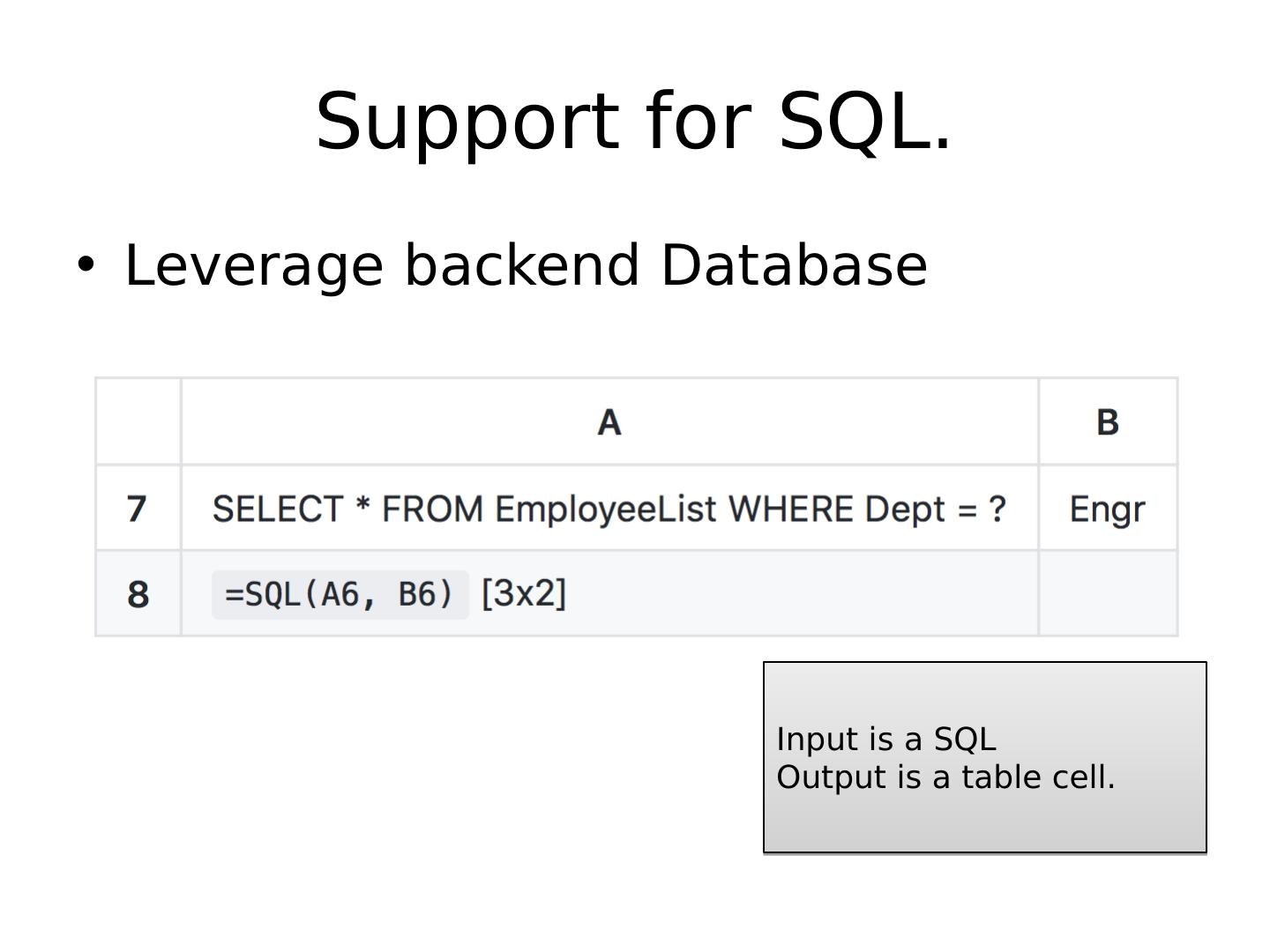Select column header A
The image size is (1270, 952).
coord(609,422)
